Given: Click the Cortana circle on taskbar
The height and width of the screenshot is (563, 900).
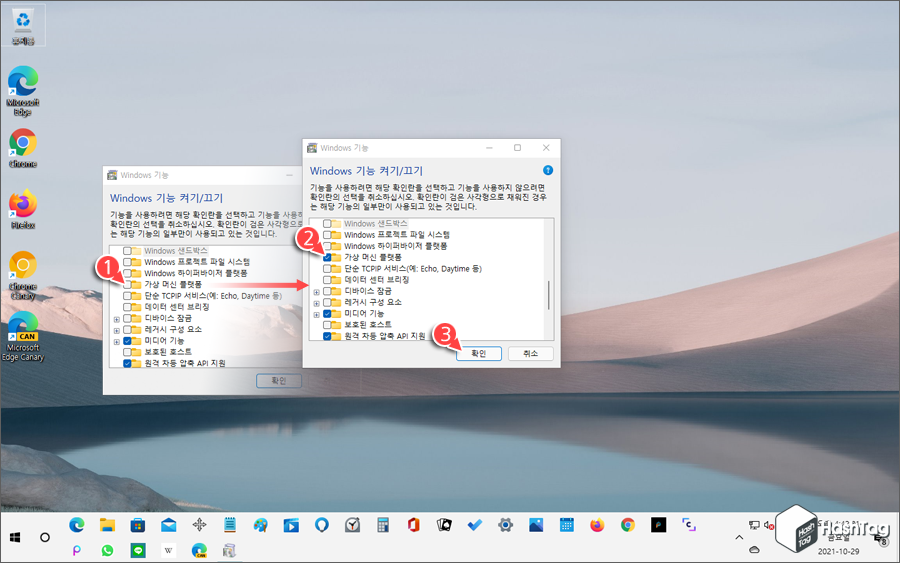Looking at the screenshot, I should click(45, 537).
